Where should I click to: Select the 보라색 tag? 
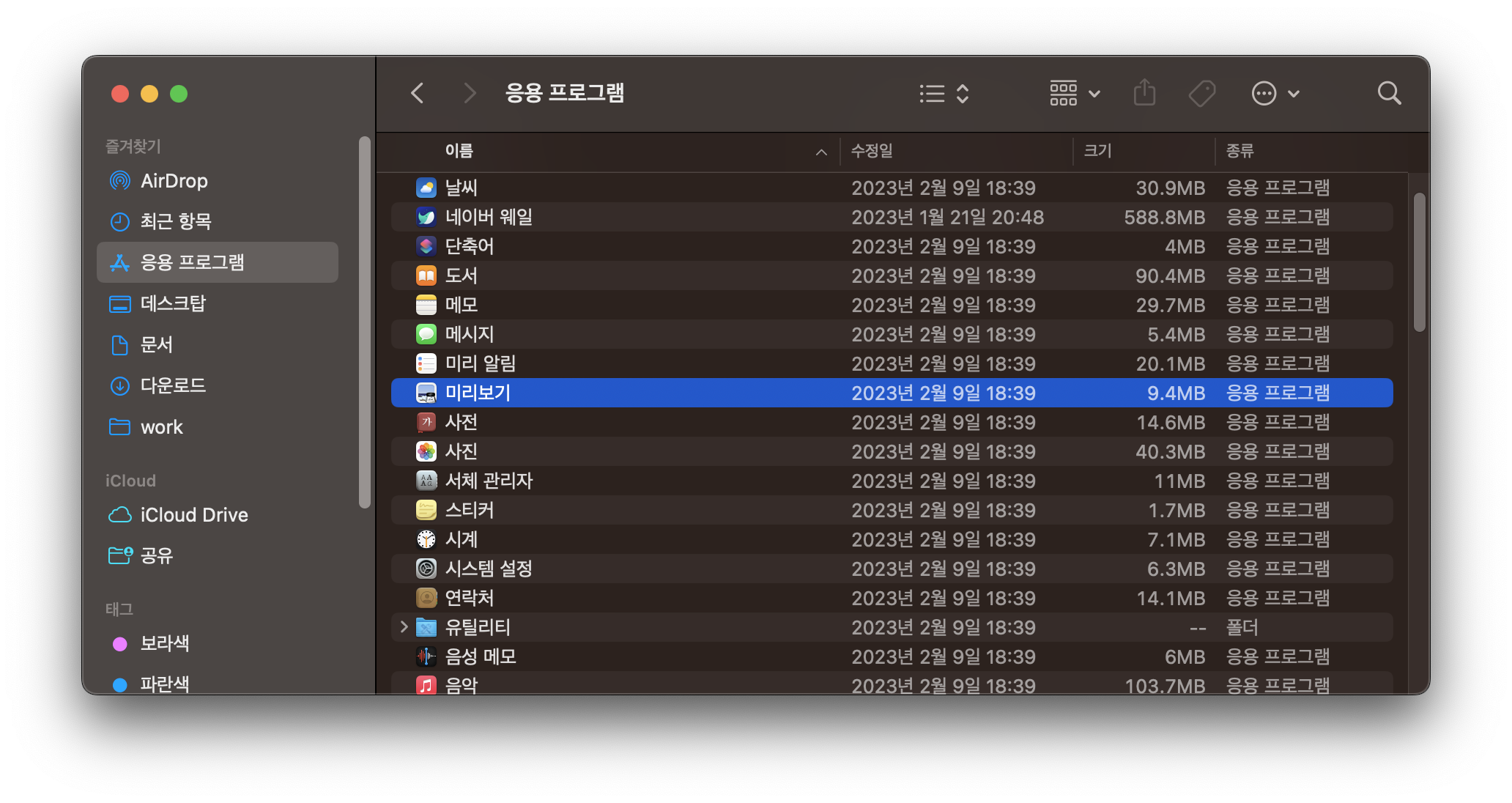(x=165, y=643)
